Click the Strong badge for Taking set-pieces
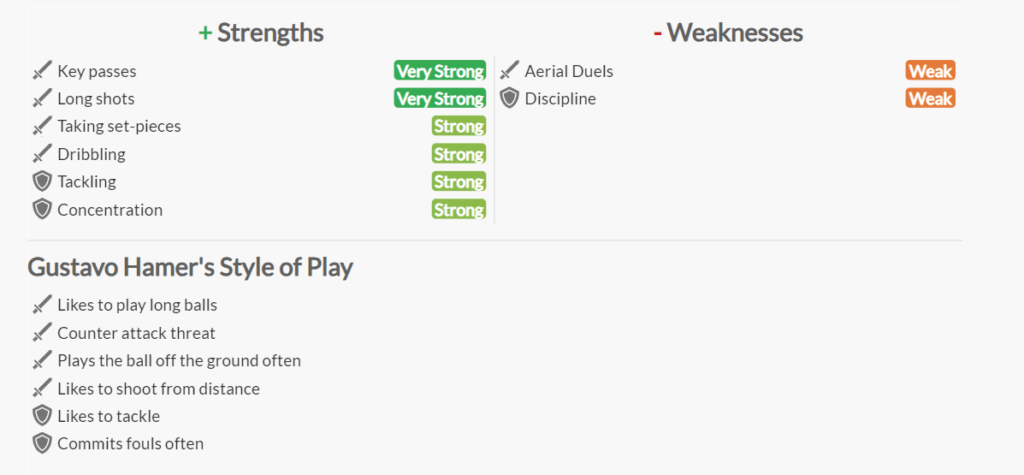This screenshot has height=475, width=1024. click(x=459, y=127)
